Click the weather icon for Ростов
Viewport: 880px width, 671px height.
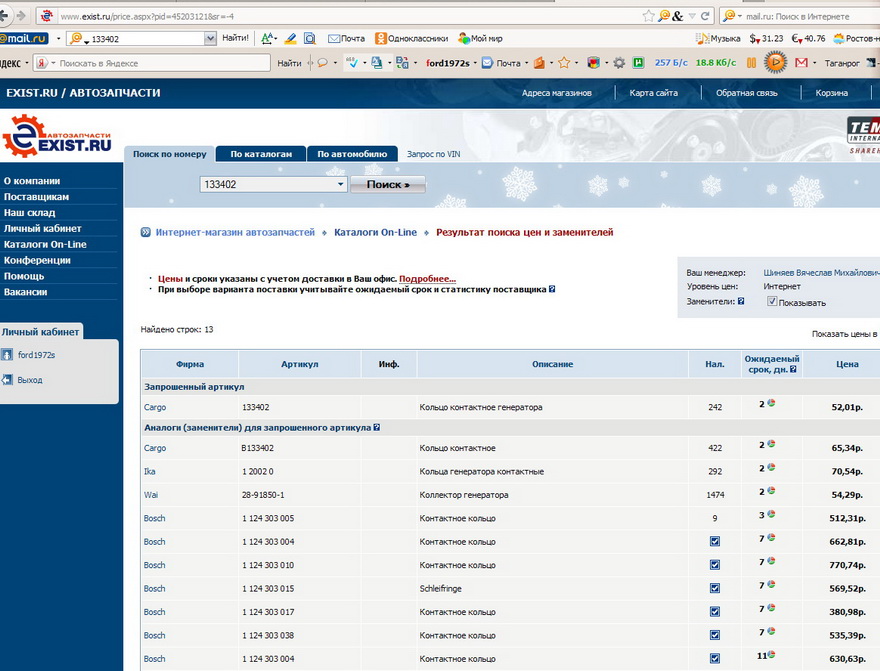tap(838, 39)
